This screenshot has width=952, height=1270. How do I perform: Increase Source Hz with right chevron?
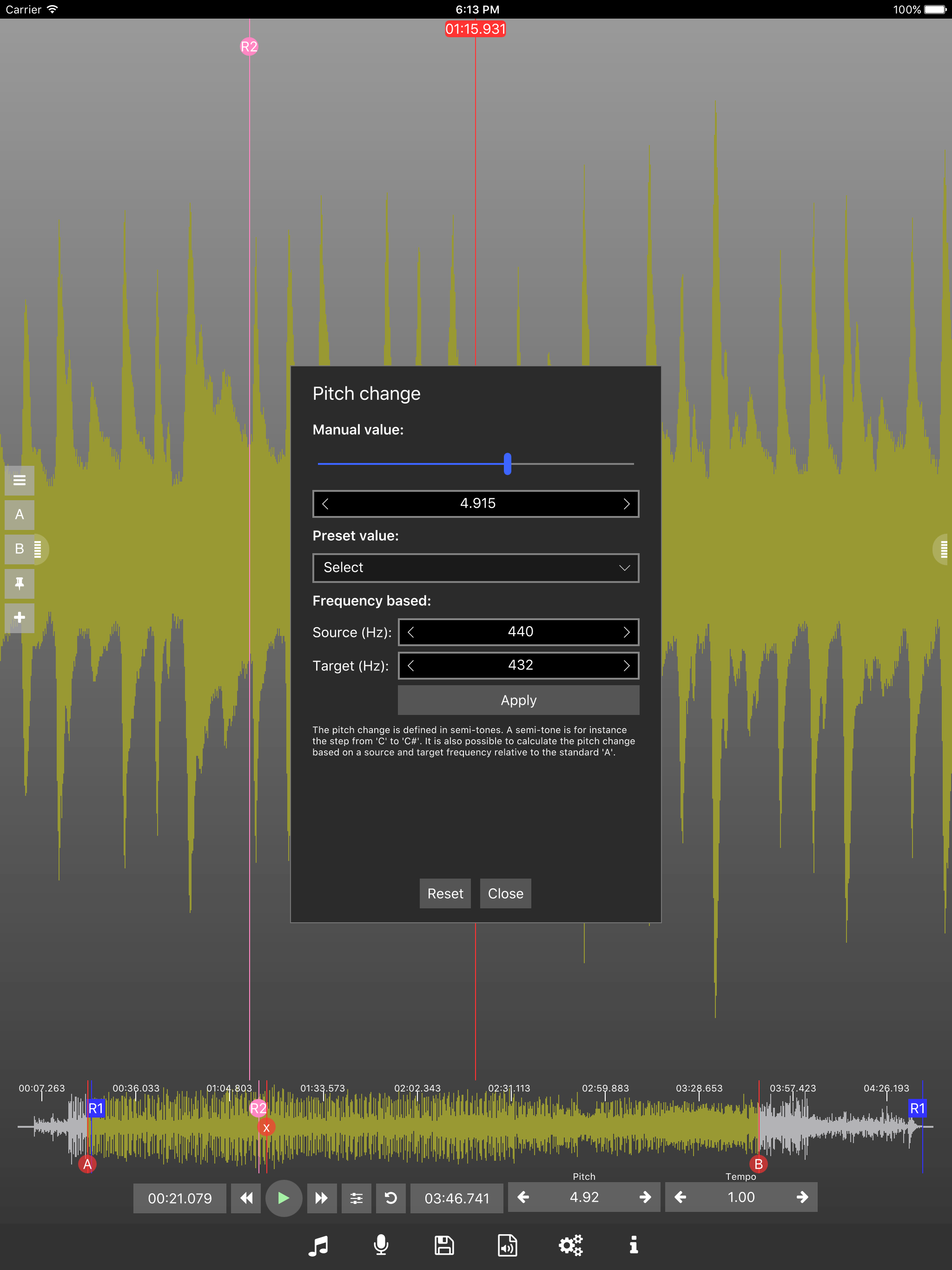click(x=627, y=632)
